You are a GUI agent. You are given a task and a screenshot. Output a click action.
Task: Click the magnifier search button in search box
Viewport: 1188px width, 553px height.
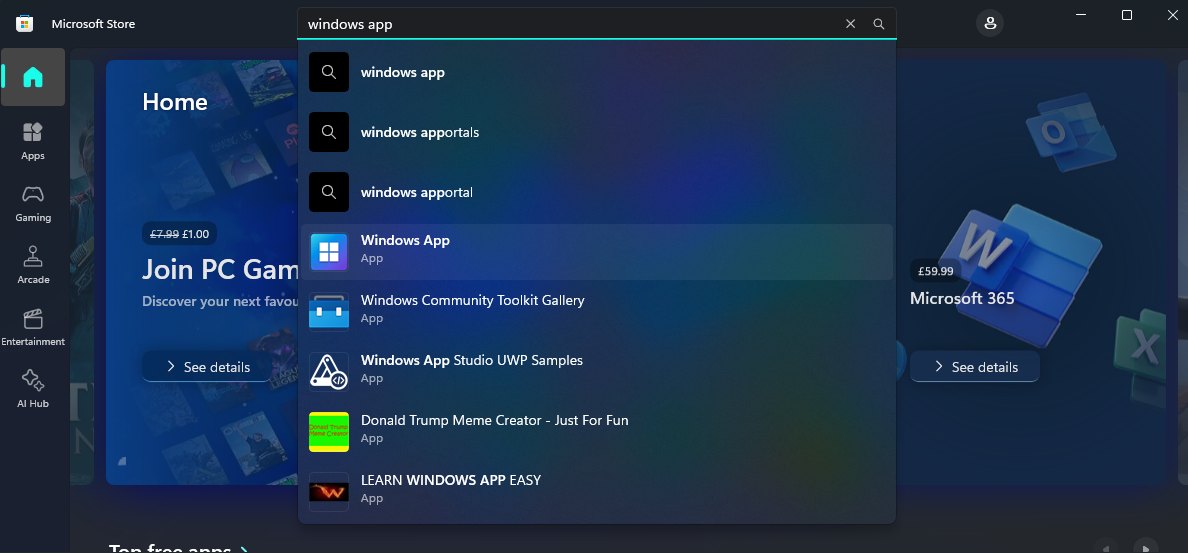coord(879,24)
